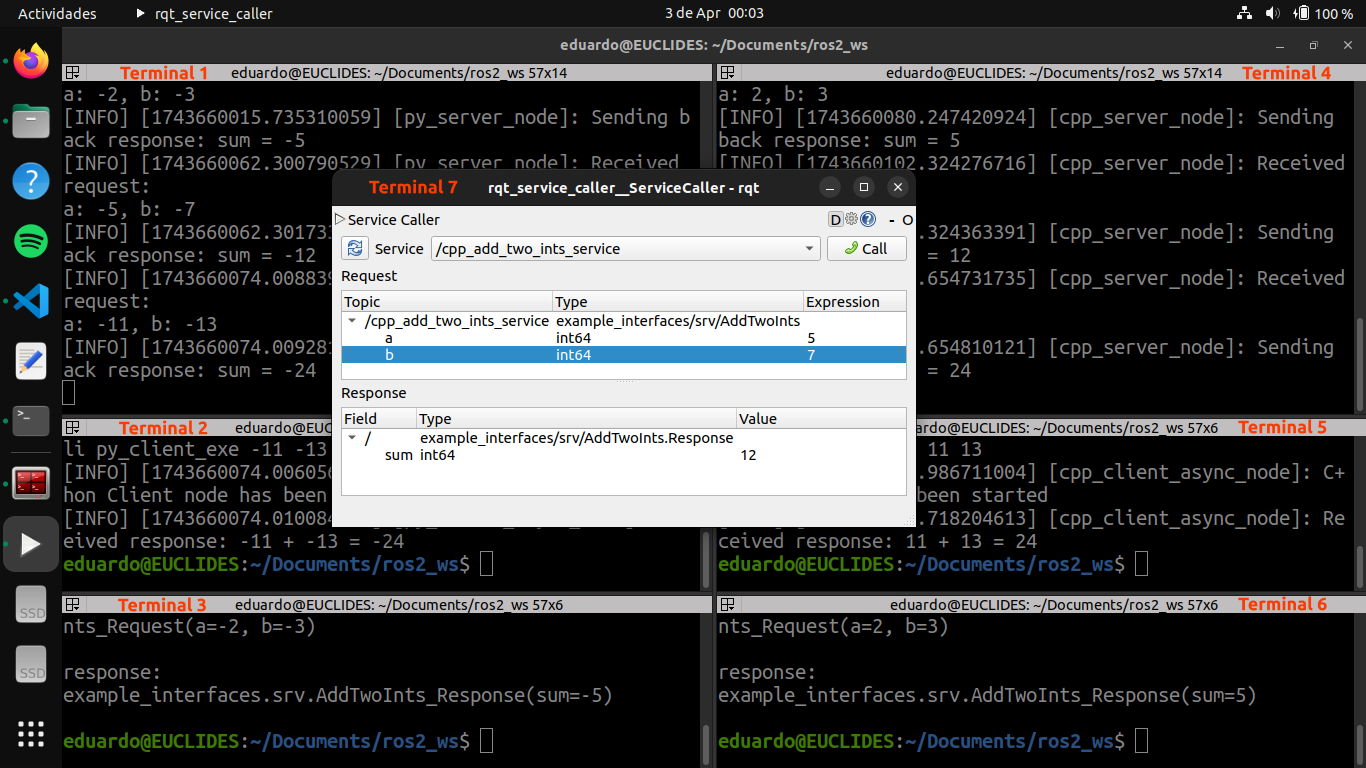Open the Service combo box /cpp_add_two_ints_service
This screenshot has height=768, width=1366.
626,249
